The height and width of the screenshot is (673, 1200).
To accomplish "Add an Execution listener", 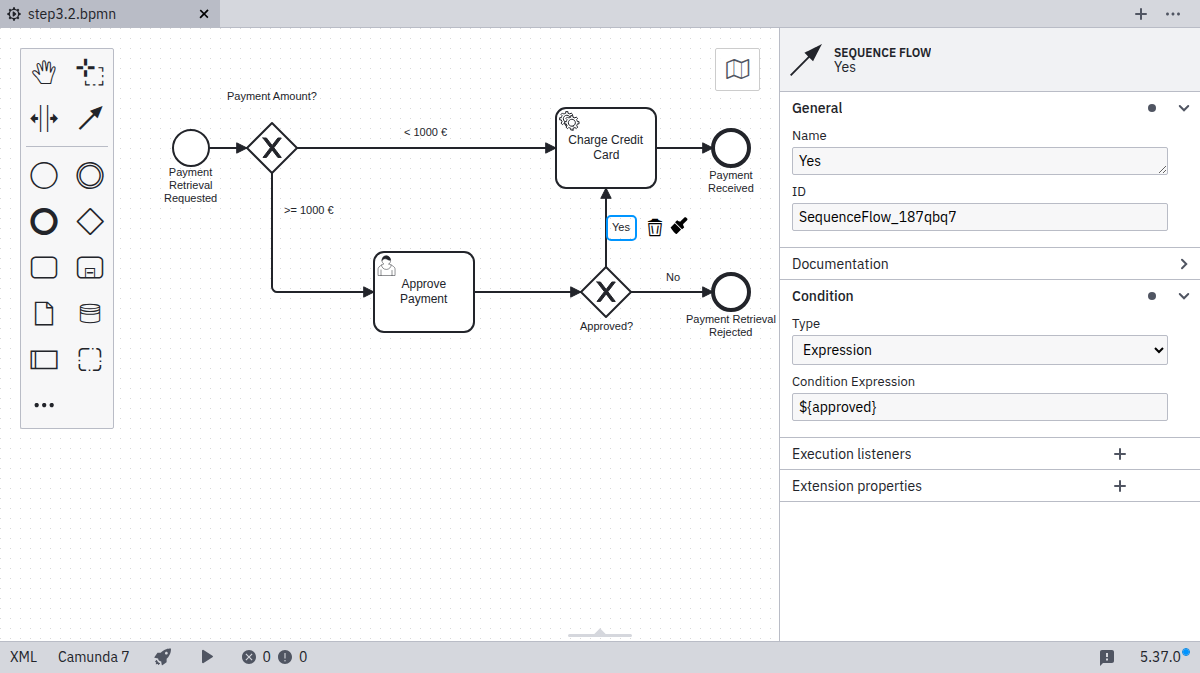I will pos(1120,454).
